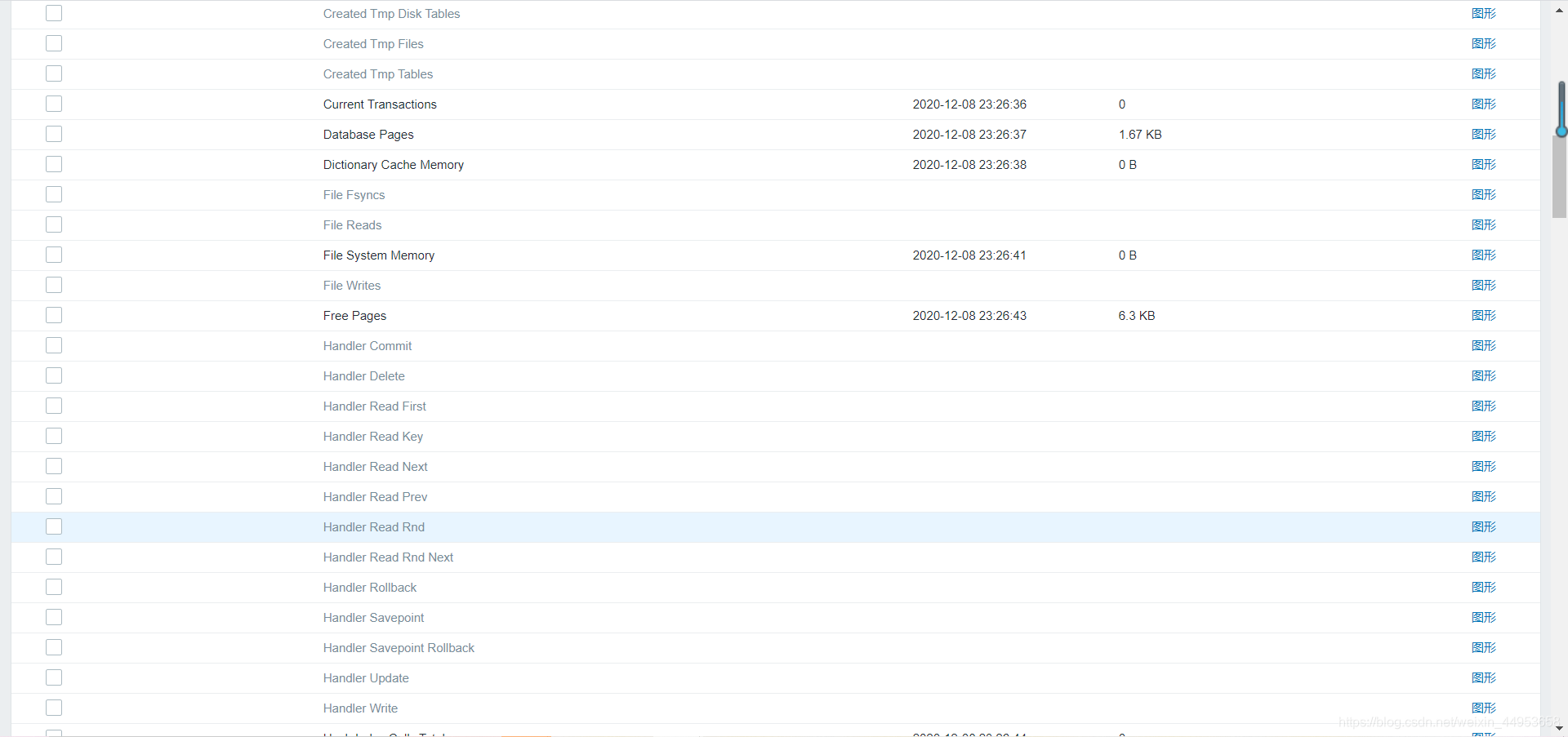Open the 图形 graph for Handler Rollback
The width and height of the screenshot is (1568, 737).
tap(1484, 587)
